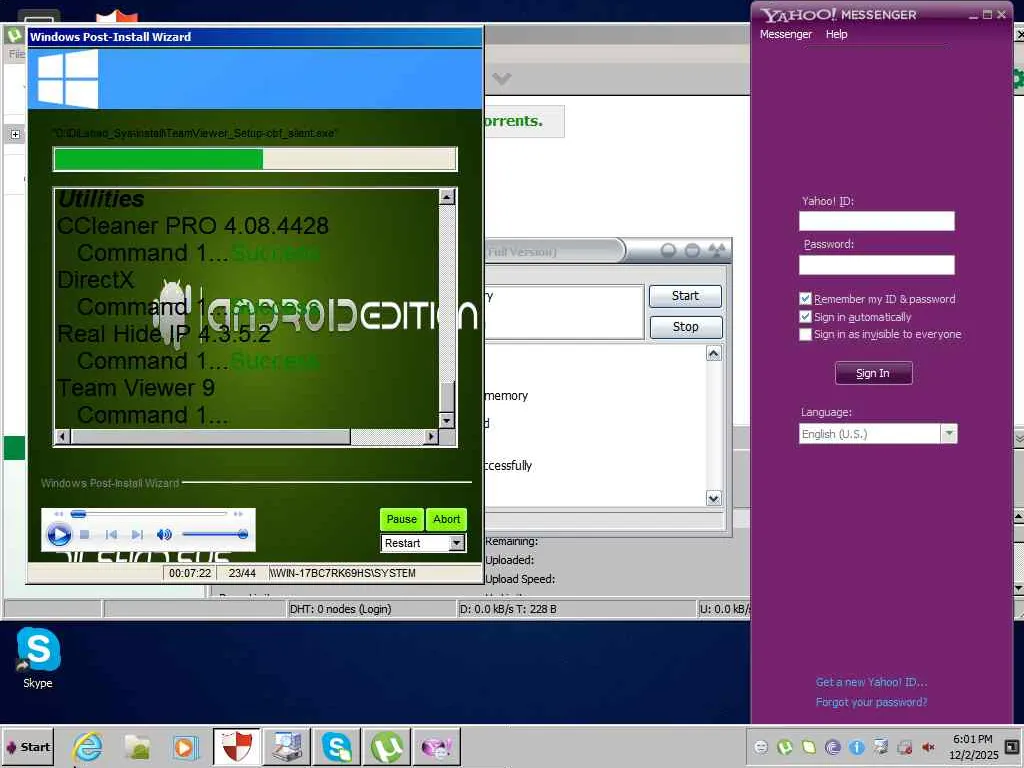Uncheck 'Remember my ID & password'
This screenshot has width=1024, height=768.
pyautogui.click(x=805, y=299)
